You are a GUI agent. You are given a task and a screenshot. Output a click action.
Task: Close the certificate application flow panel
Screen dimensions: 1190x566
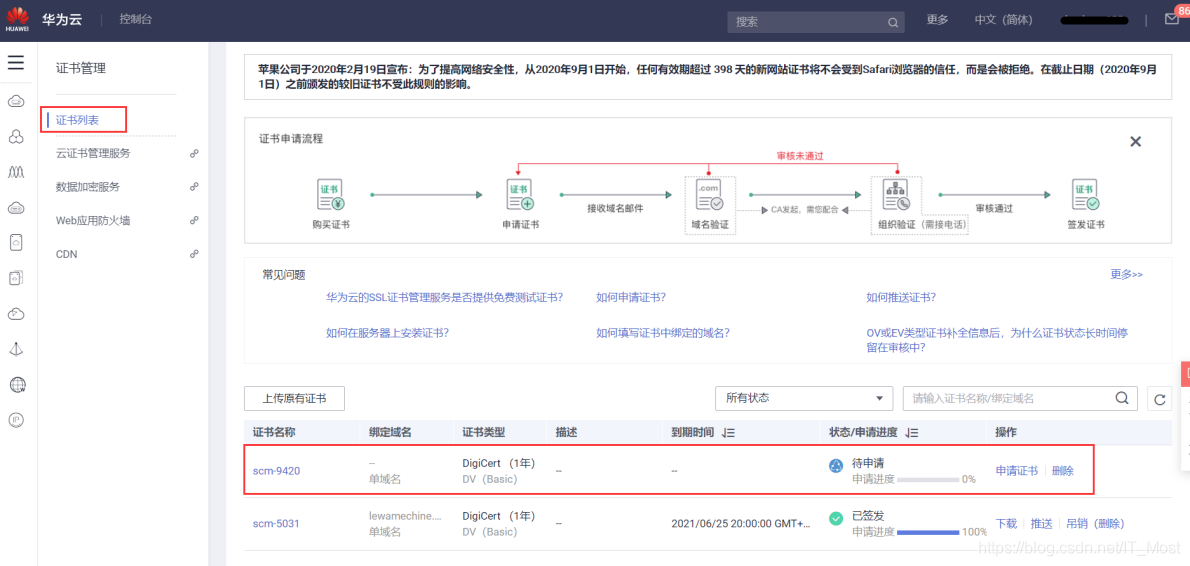point(1135,141)
